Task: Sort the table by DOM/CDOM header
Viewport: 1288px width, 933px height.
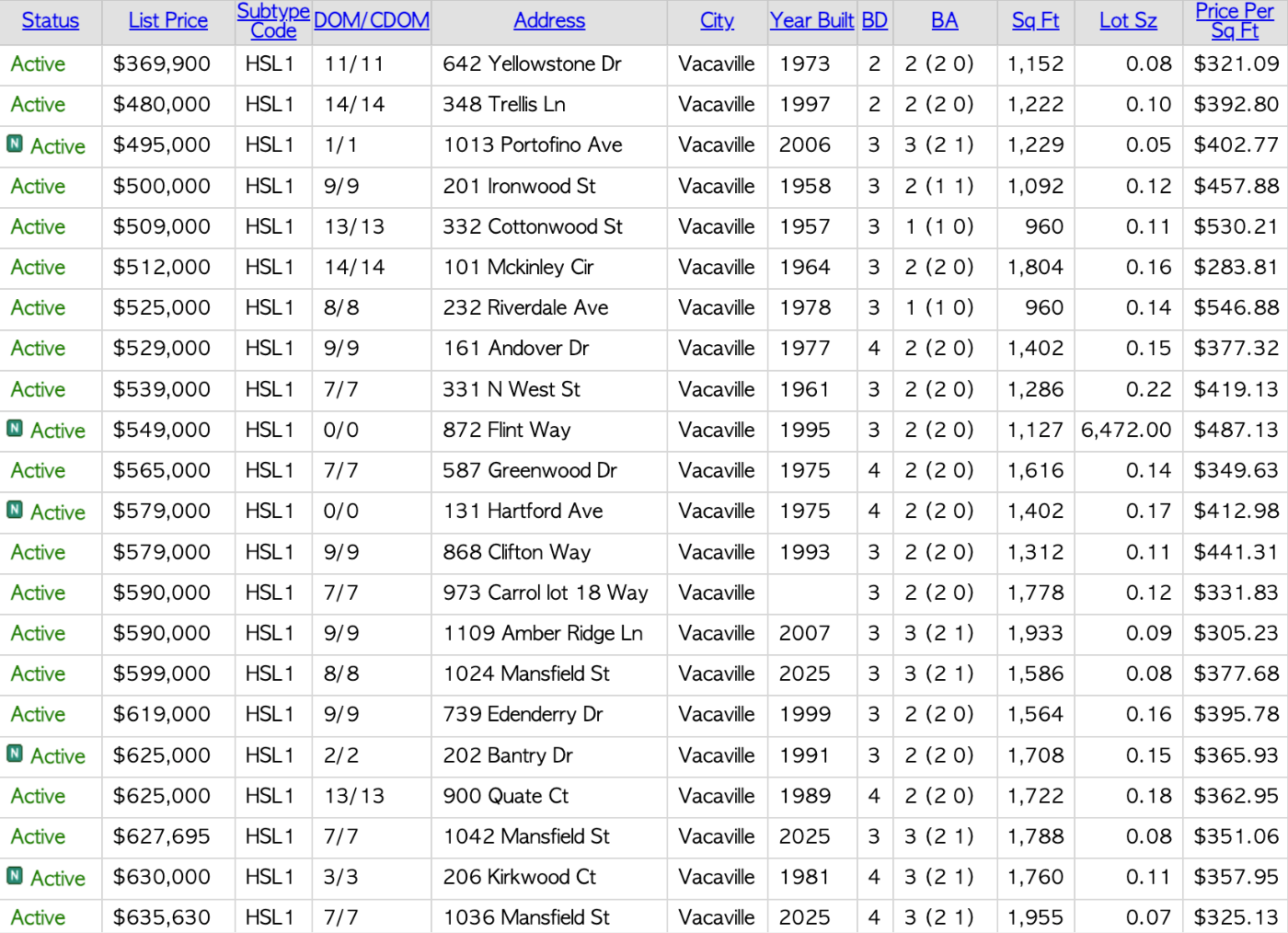Action: point(372,20)
